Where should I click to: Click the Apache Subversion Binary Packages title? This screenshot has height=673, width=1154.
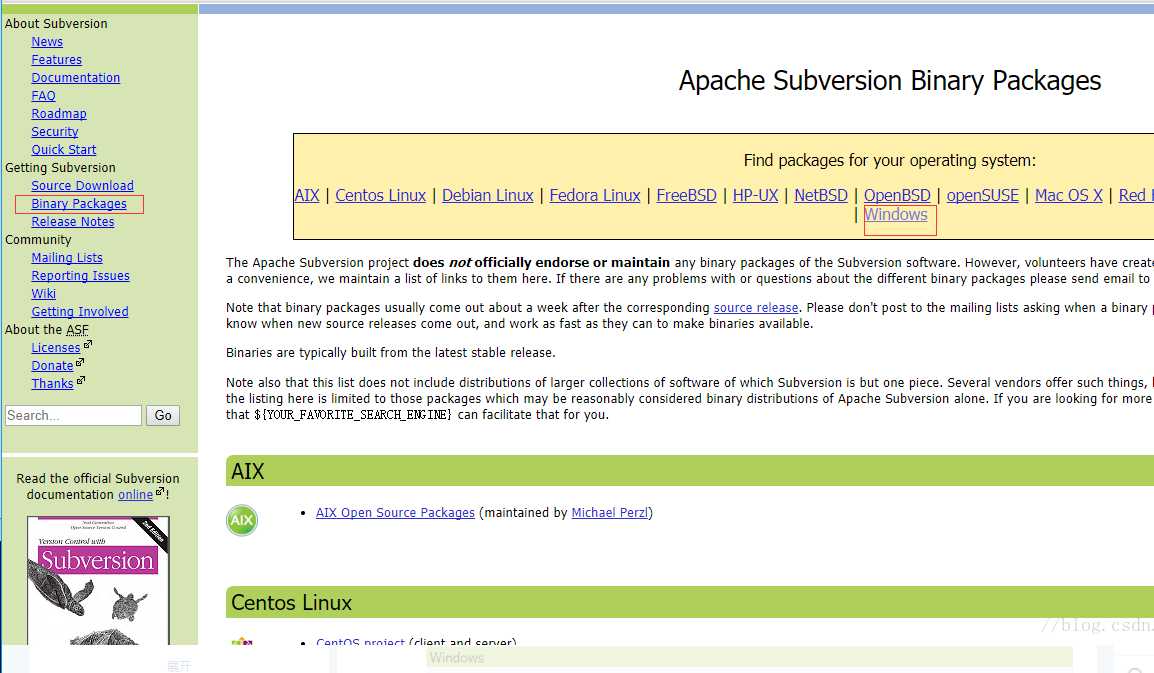click(x=890, y=80)
